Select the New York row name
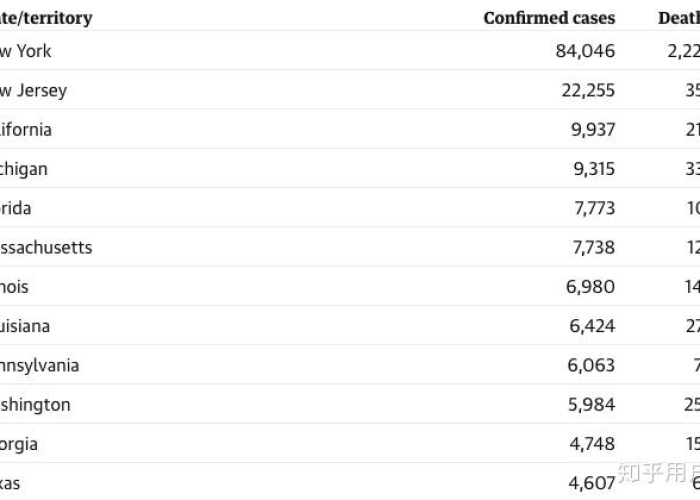Image resolution: width=700 pixels, height=500 pixels. pyautogui.click(x=25, y=51)
